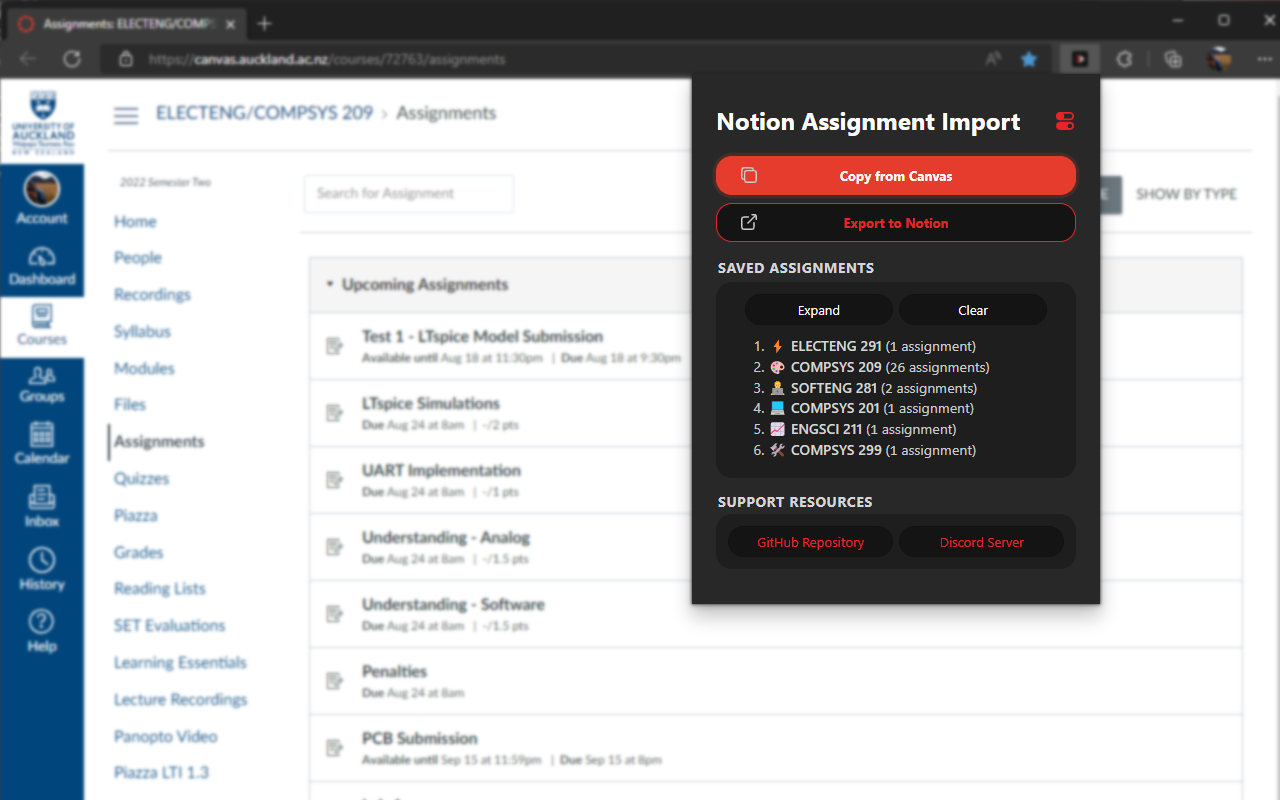Expand the saved assignments list
This screenshot has width=1280, height=800.
818,310
